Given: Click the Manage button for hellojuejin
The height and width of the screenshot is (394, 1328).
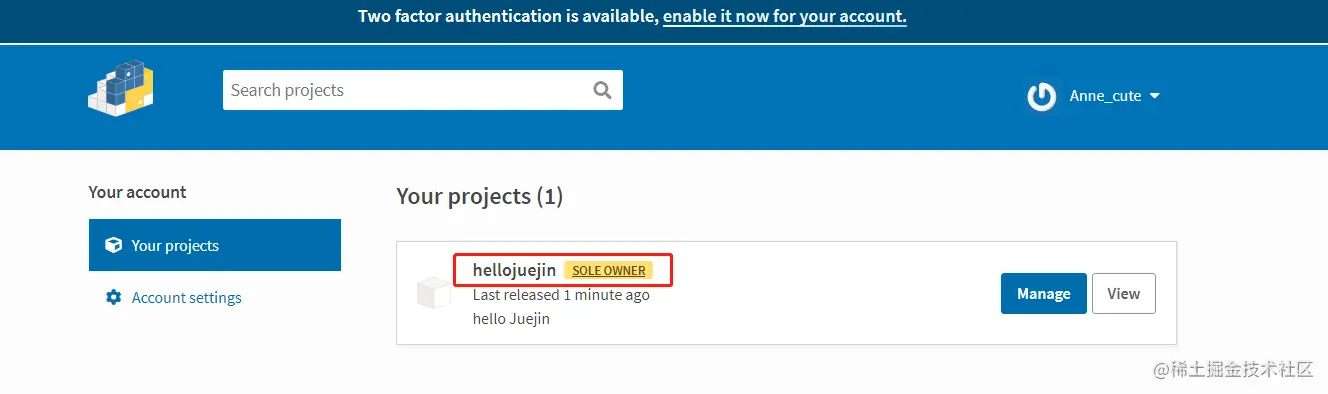Looking at the screenshot, I should [1044, 293].
